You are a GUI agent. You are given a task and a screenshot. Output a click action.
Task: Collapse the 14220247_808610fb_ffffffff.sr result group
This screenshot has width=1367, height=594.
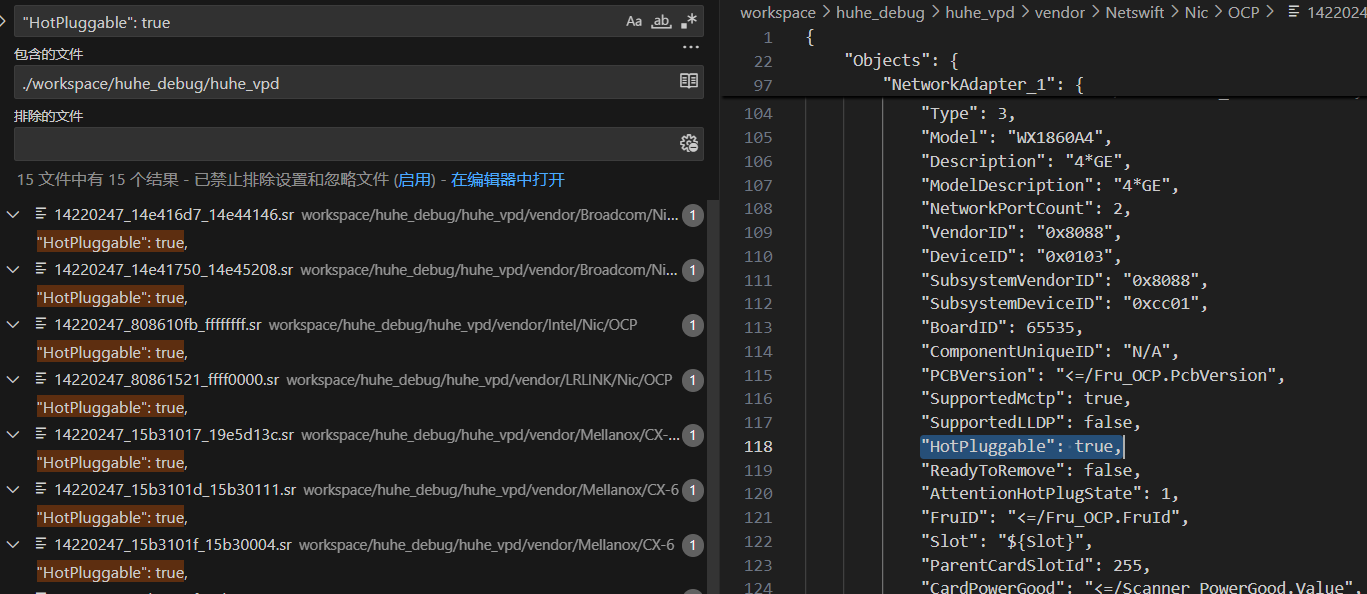click(13, 324)
